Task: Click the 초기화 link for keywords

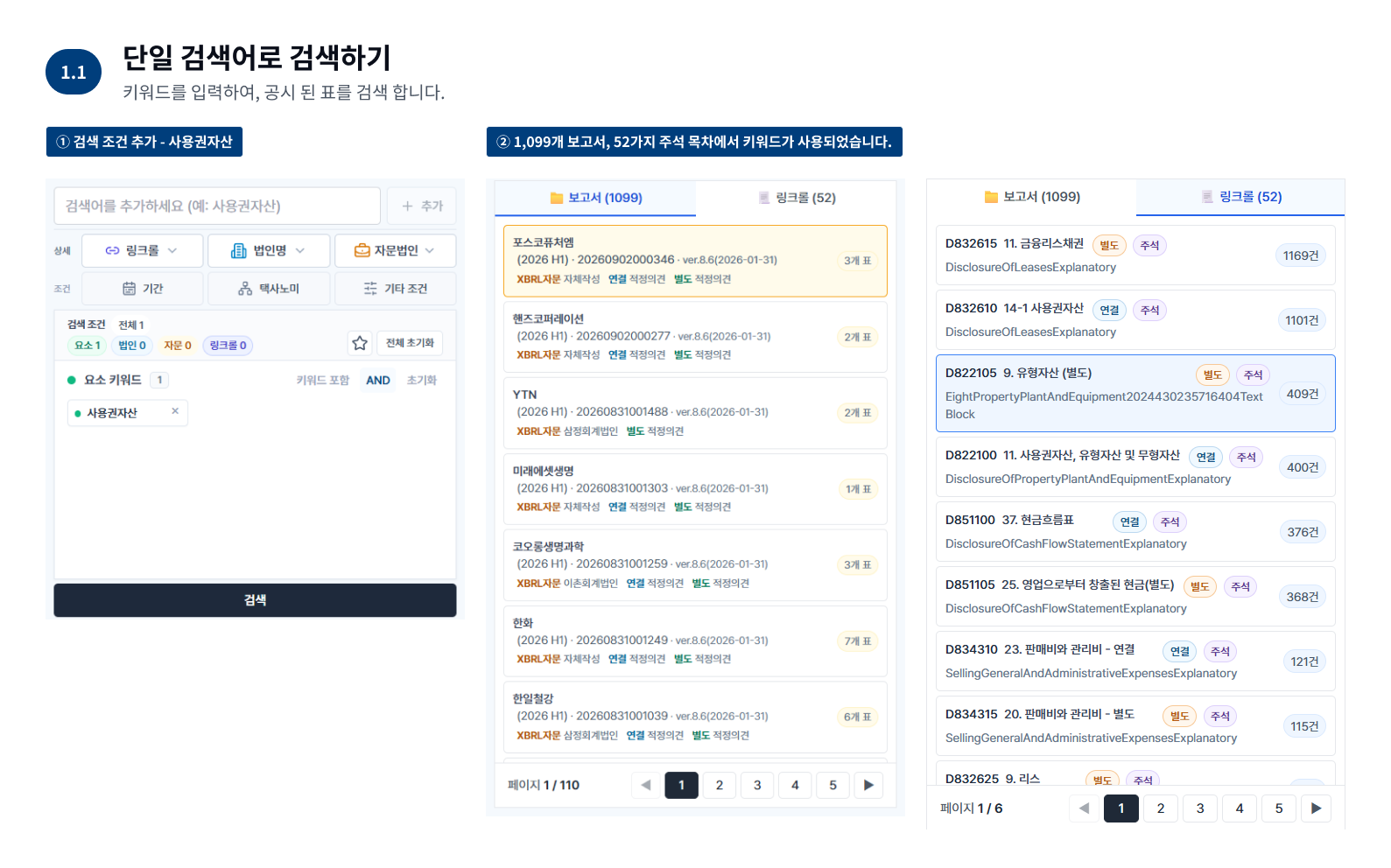Action: (422, 380)
